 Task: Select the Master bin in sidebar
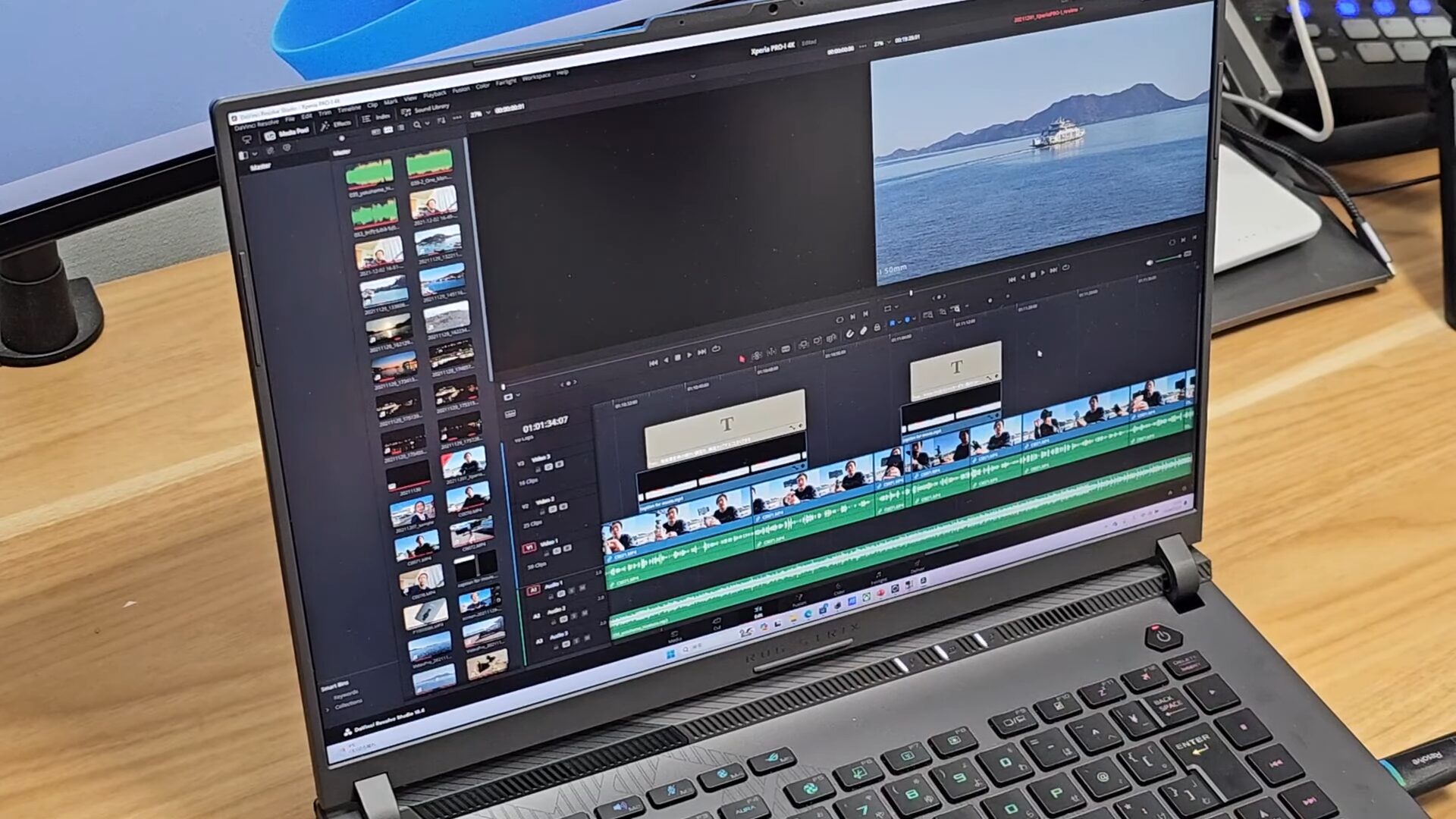pos(261,167)
